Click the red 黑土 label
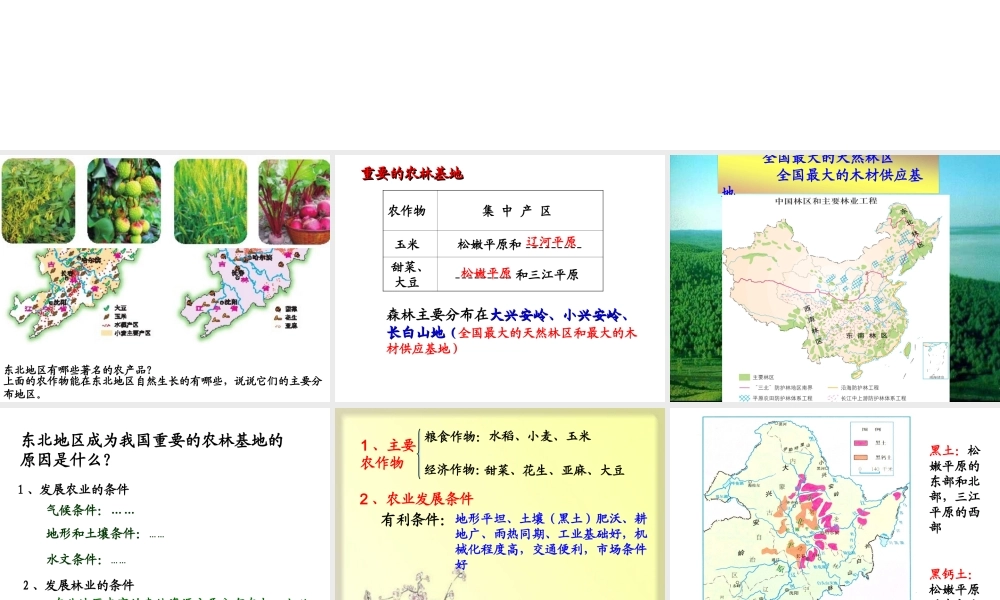Viewport: 1000px width, 600px height. tap(945, 451)
